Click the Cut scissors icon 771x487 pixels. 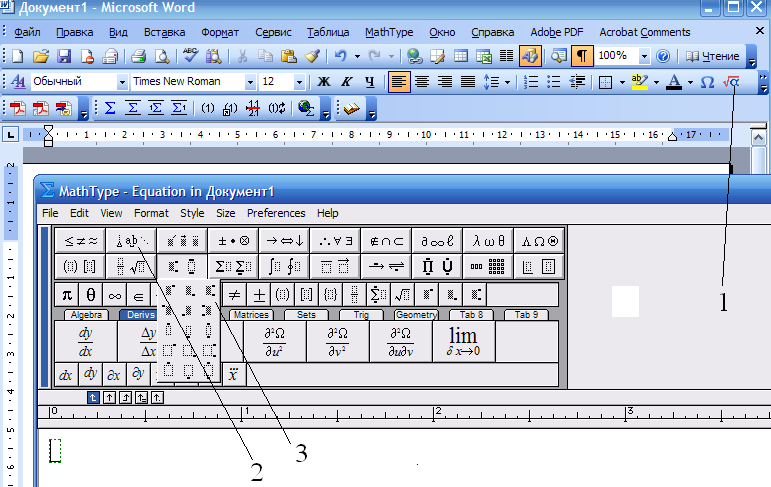[x=242, y=56]
